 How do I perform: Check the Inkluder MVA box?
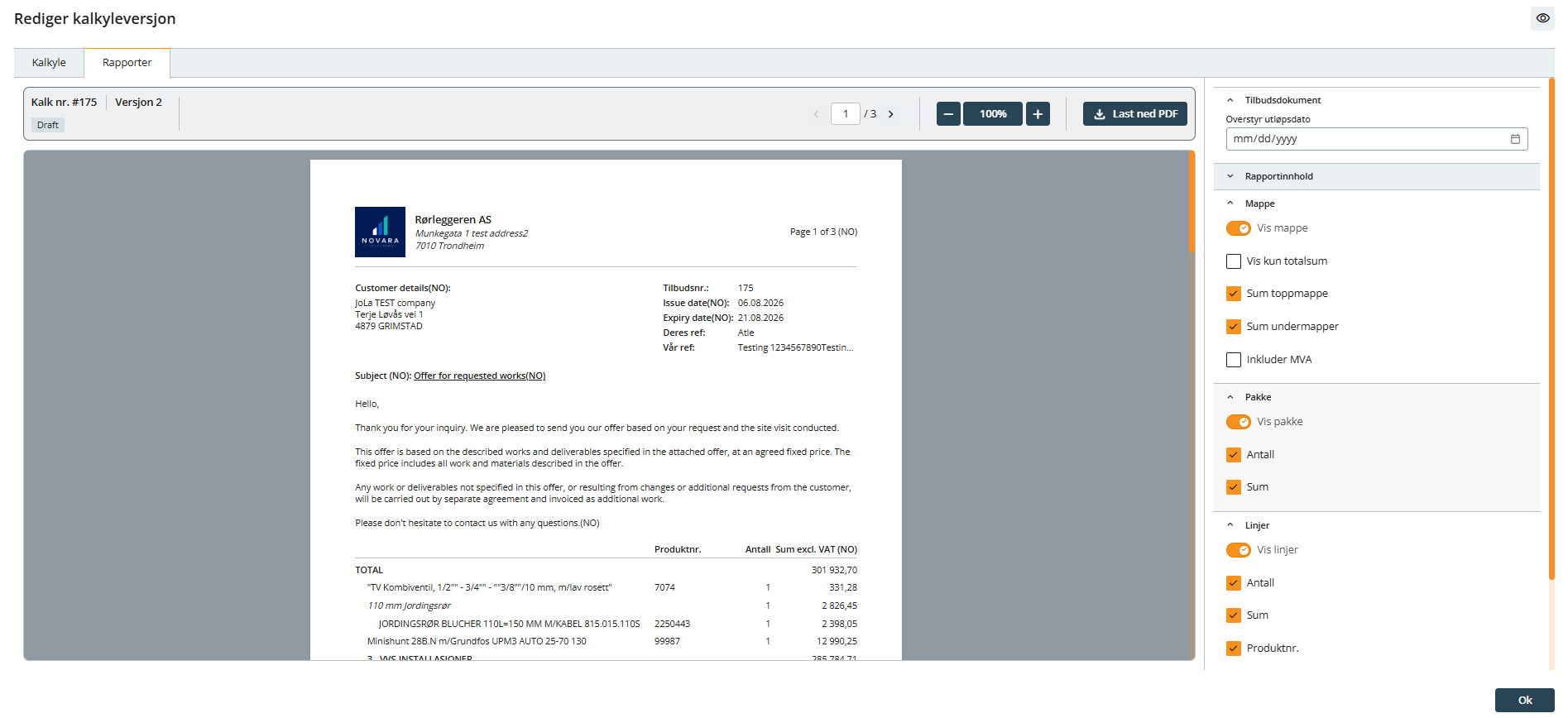[x=1234, y=360]
